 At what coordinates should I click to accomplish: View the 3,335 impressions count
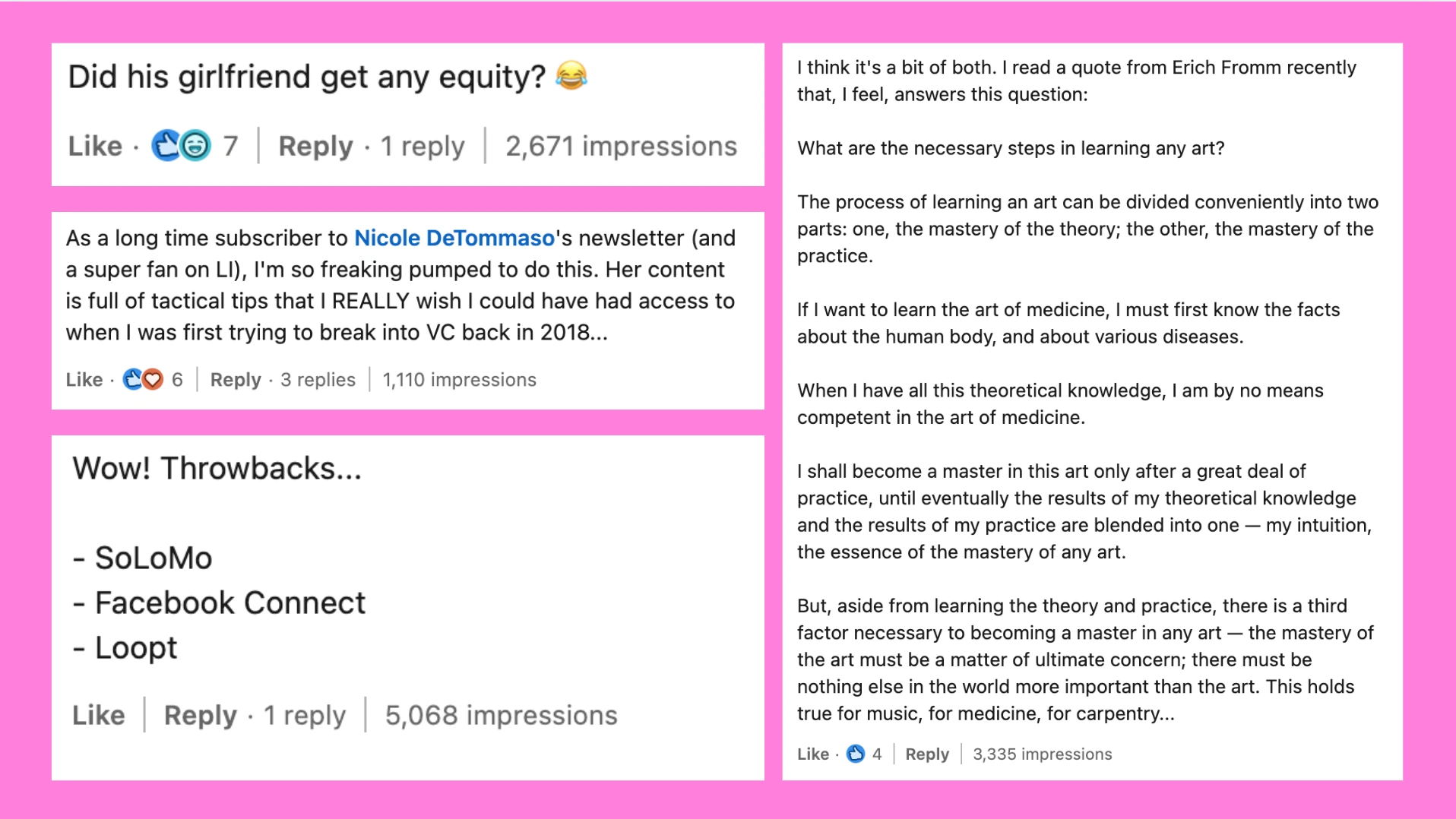click(1042, 754)
